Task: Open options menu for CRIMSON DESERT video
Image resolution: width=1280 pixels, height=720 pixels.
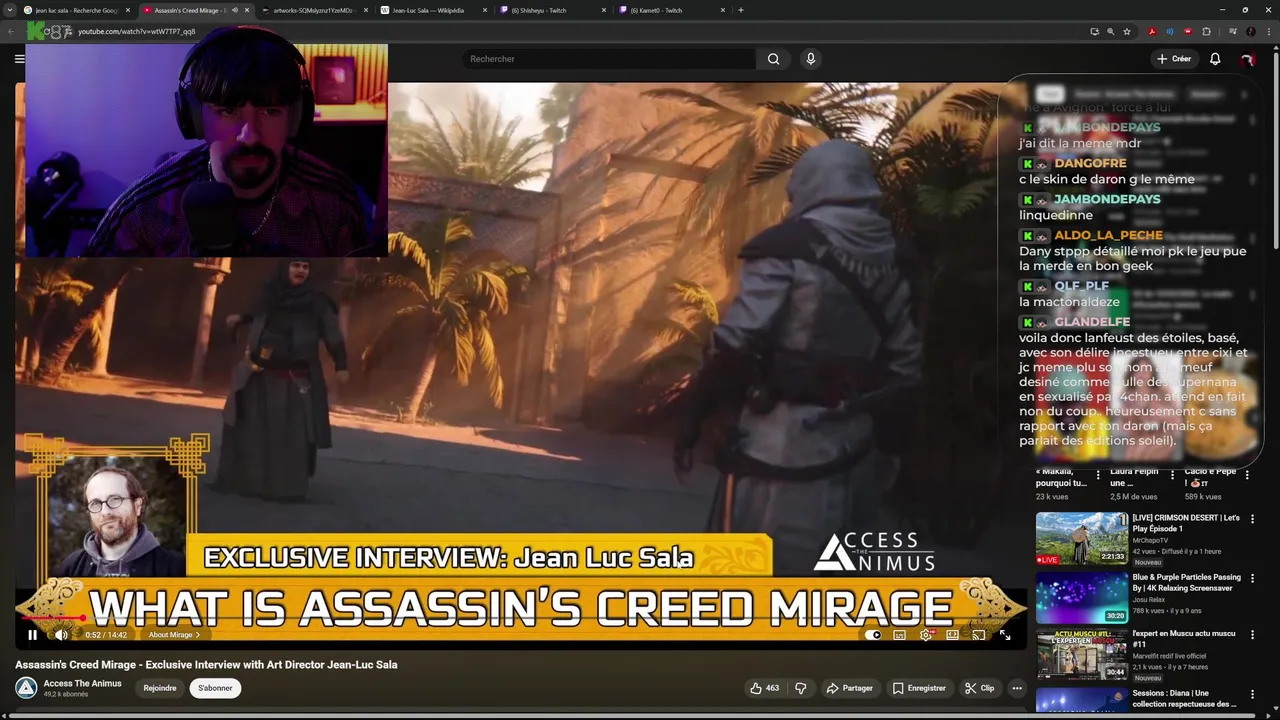Action: click(1252, 520)
